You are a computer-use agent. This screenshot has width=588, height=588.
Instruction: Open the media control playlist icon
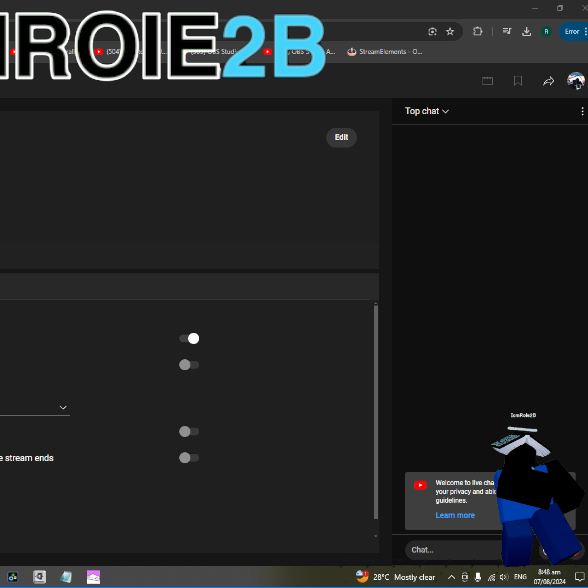click(x=507, y=31)
